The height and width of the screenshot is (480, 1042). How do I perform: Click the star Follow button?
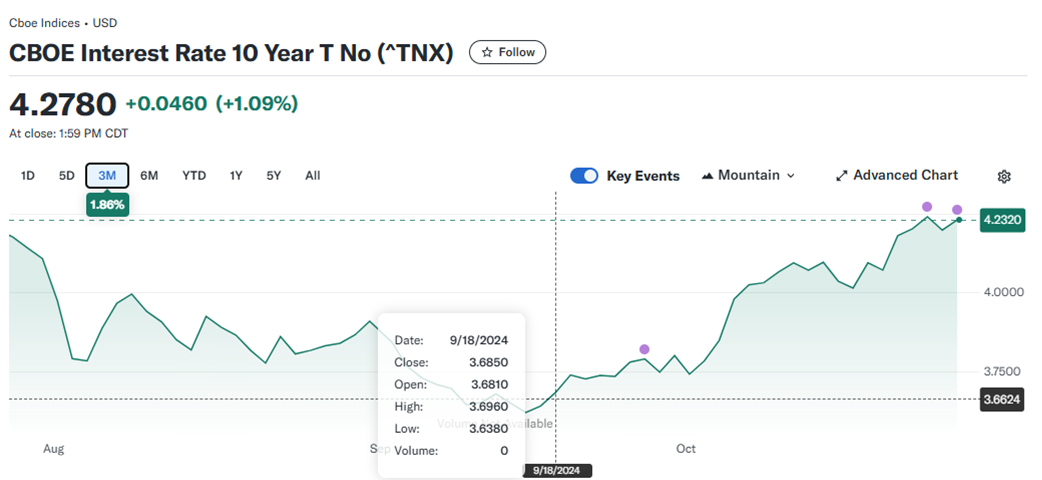pyautogui.click(x=508, y=52)
